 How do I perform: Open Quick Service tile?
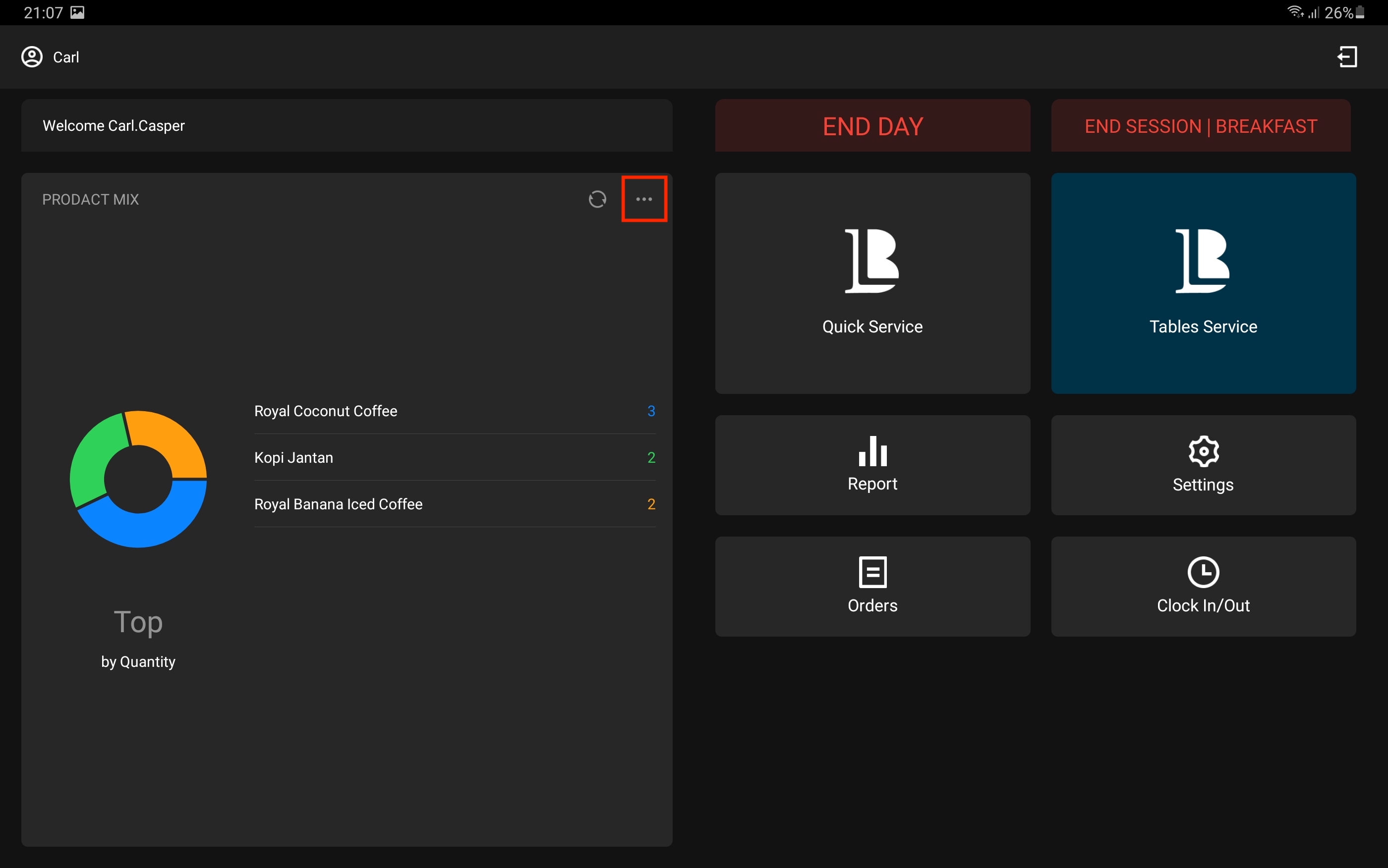pyautogui.click(x=872, y=283)
